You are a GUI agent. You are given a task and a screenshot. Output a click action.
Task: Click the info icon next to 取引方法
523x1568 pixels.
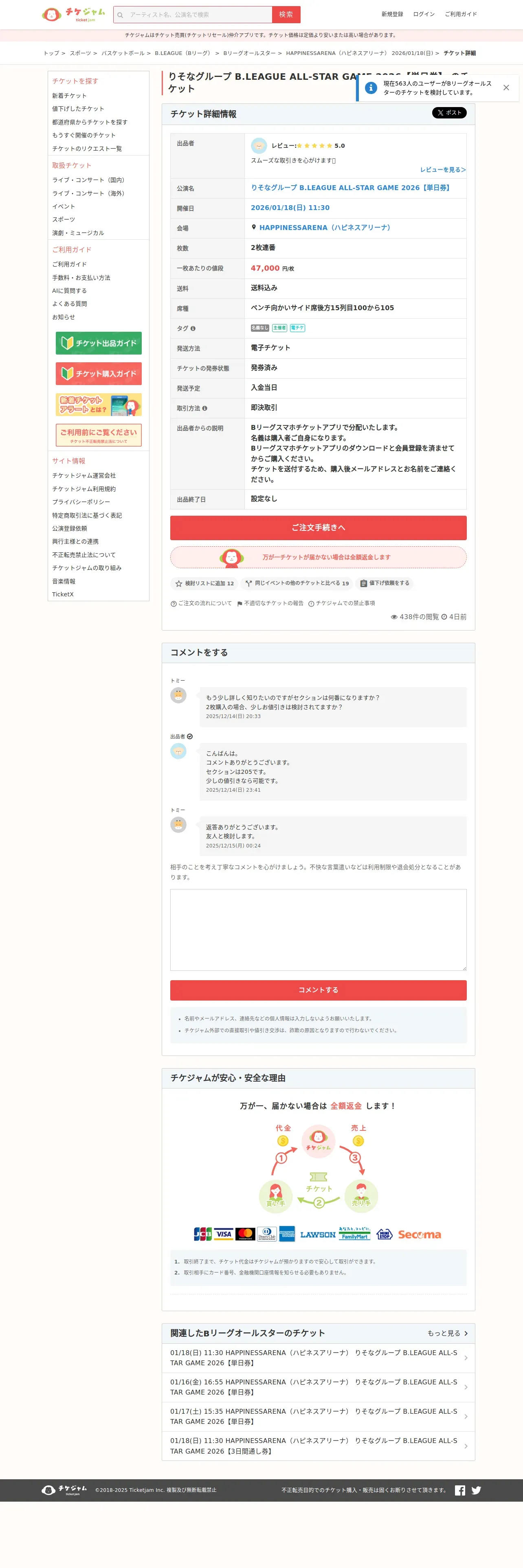pos(204,408)
